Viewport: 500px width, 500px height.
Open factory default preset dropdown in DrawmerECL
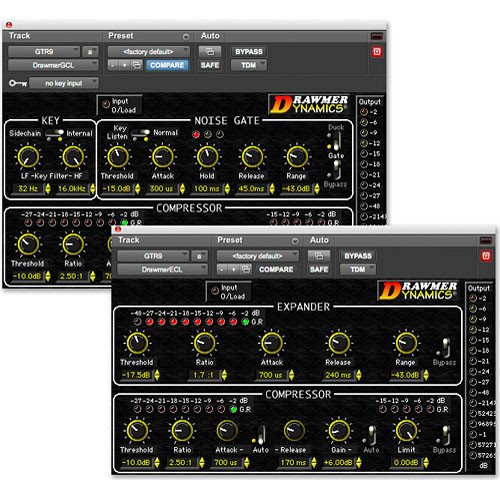coord(258,256)
